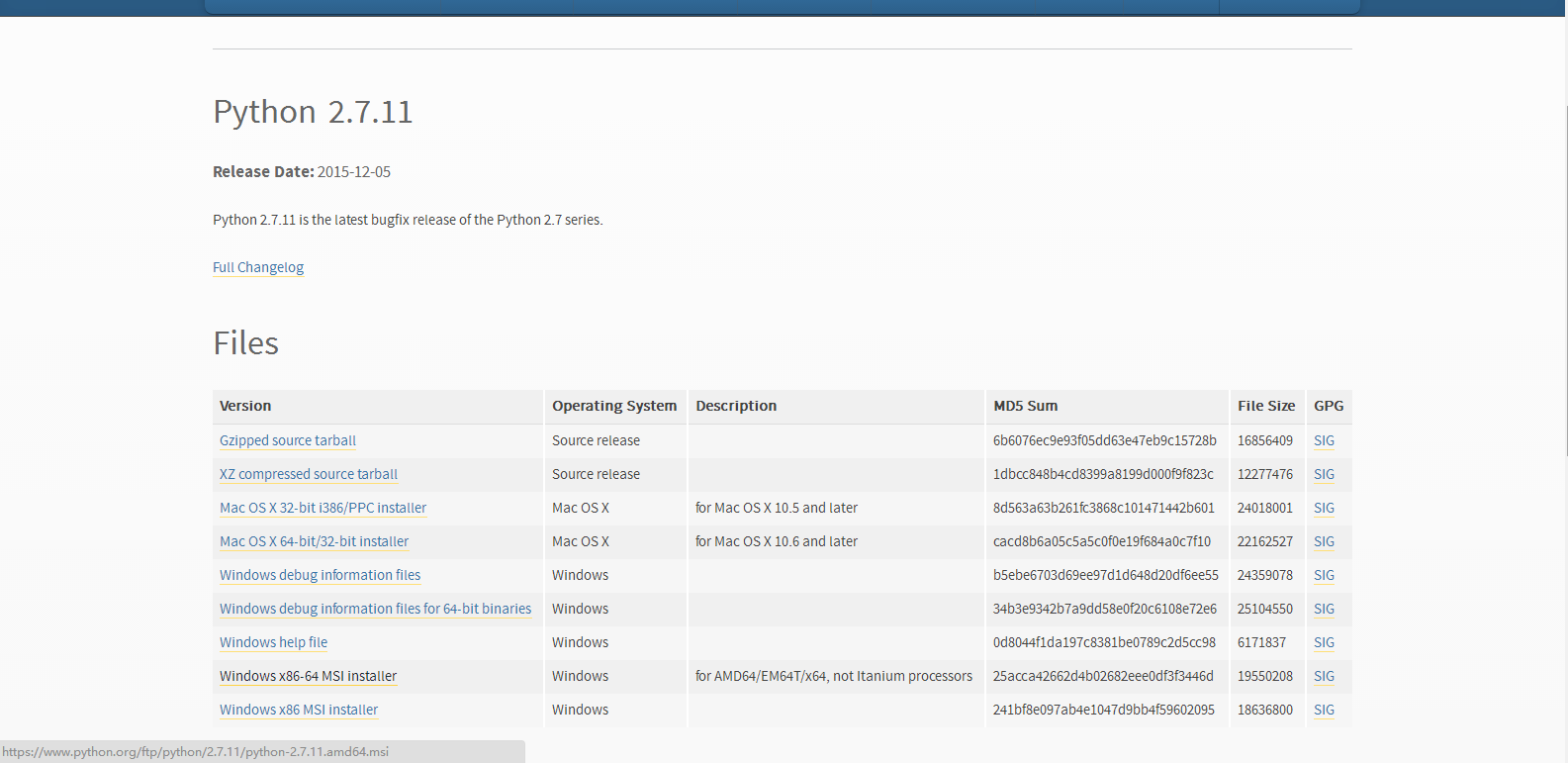Open SIG for Mac 64-bit/32-bit installer

coord(1324,541)
